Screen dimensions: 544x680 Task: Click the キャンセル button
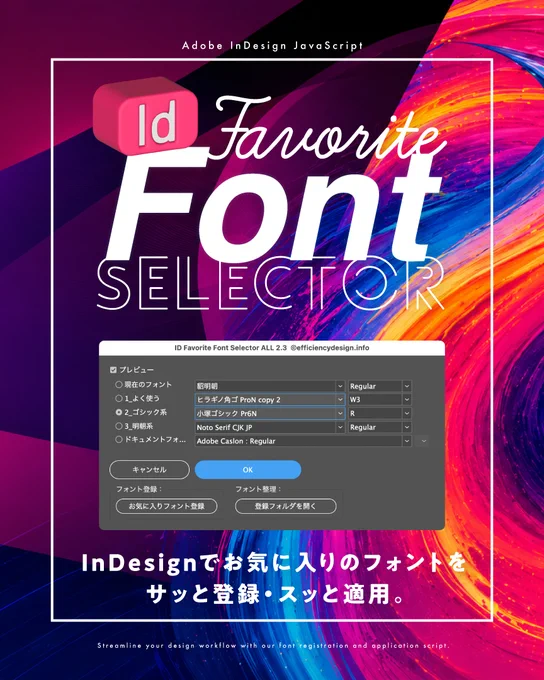(x=149, y=470)
